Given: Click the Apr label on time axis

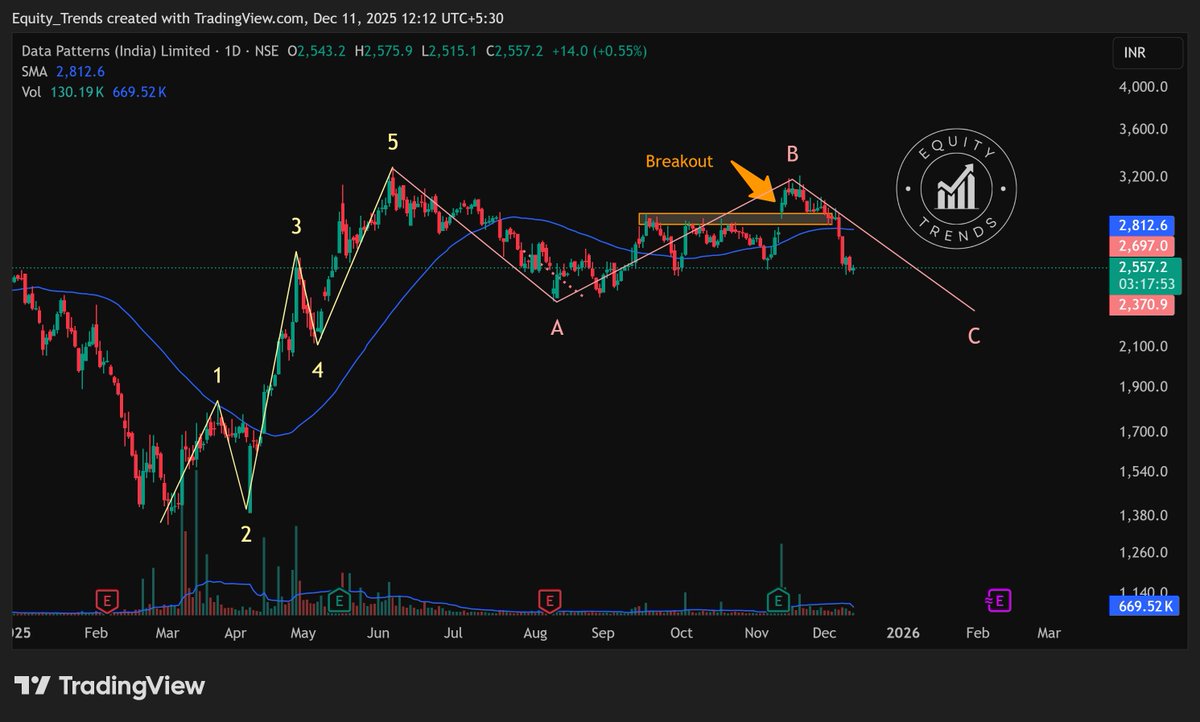Looking at the screenshot, I should (x=236, y=633).
